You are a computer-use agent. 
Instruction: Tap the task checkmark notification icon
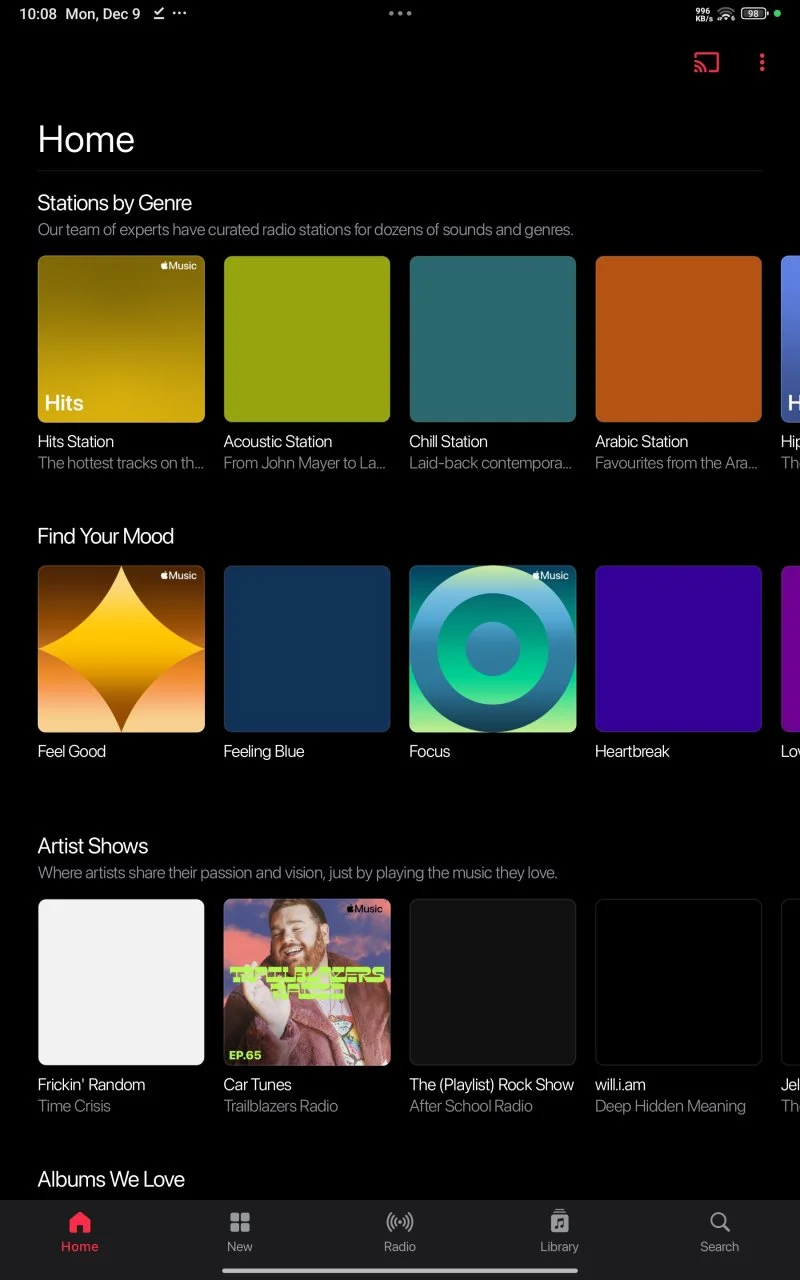click(x=159, y=14)
